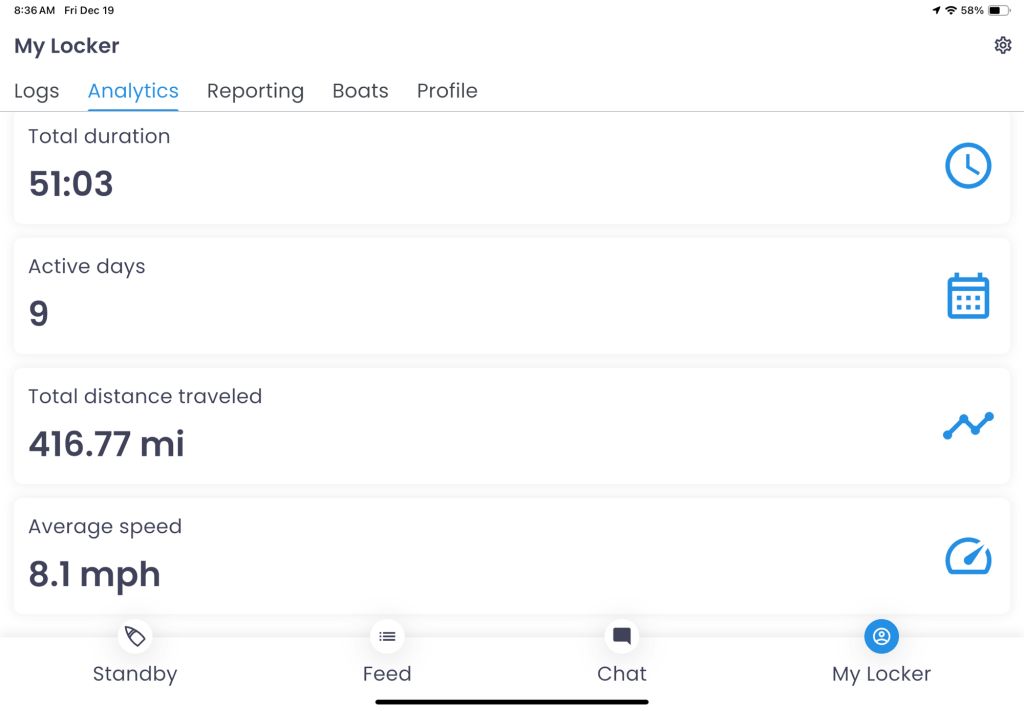
Task: Tap the Active days card label
Action: [x=87, y=267]
